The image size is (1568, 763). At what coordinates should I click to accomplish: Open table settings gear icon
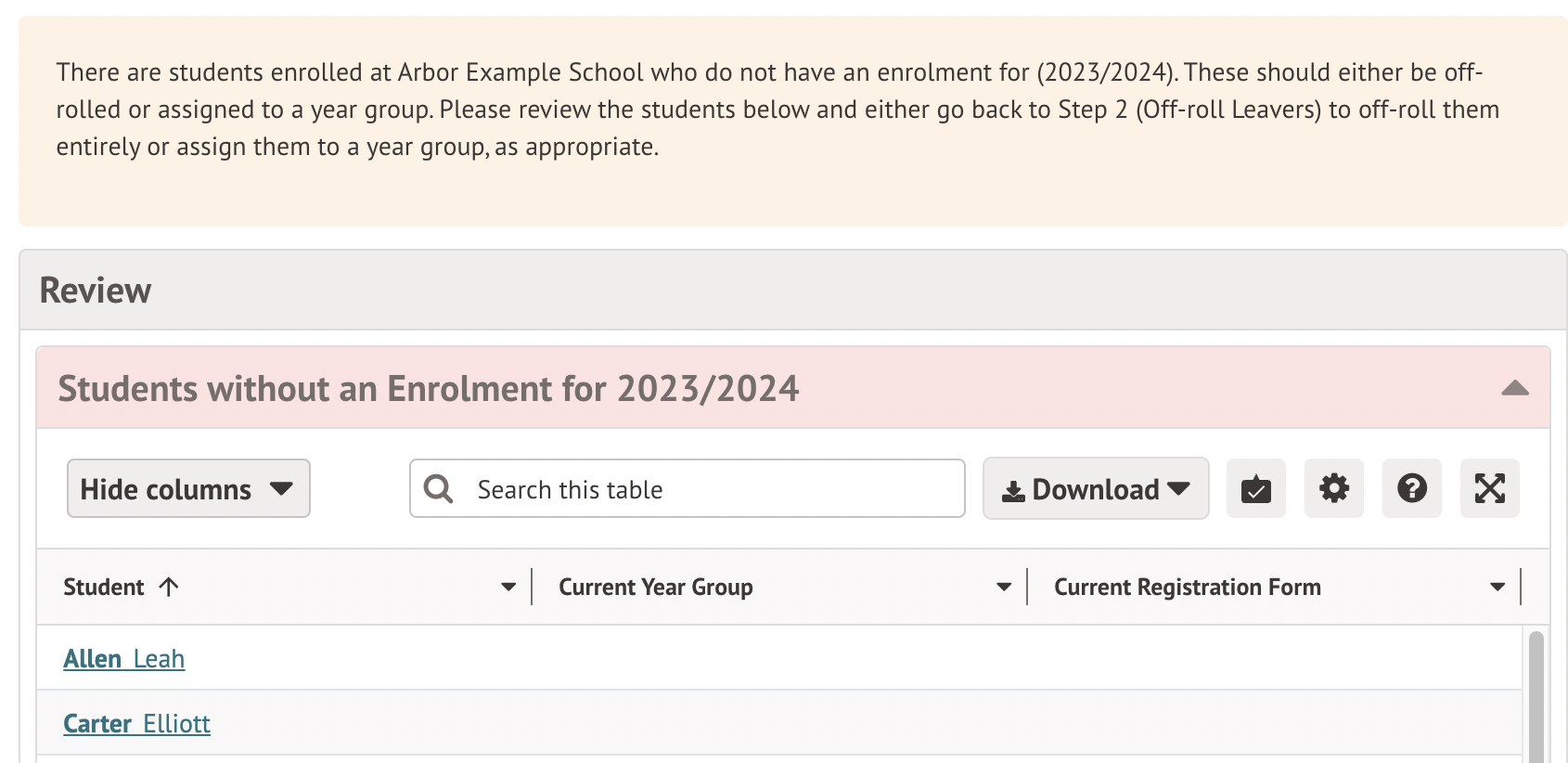point(1333,488)
